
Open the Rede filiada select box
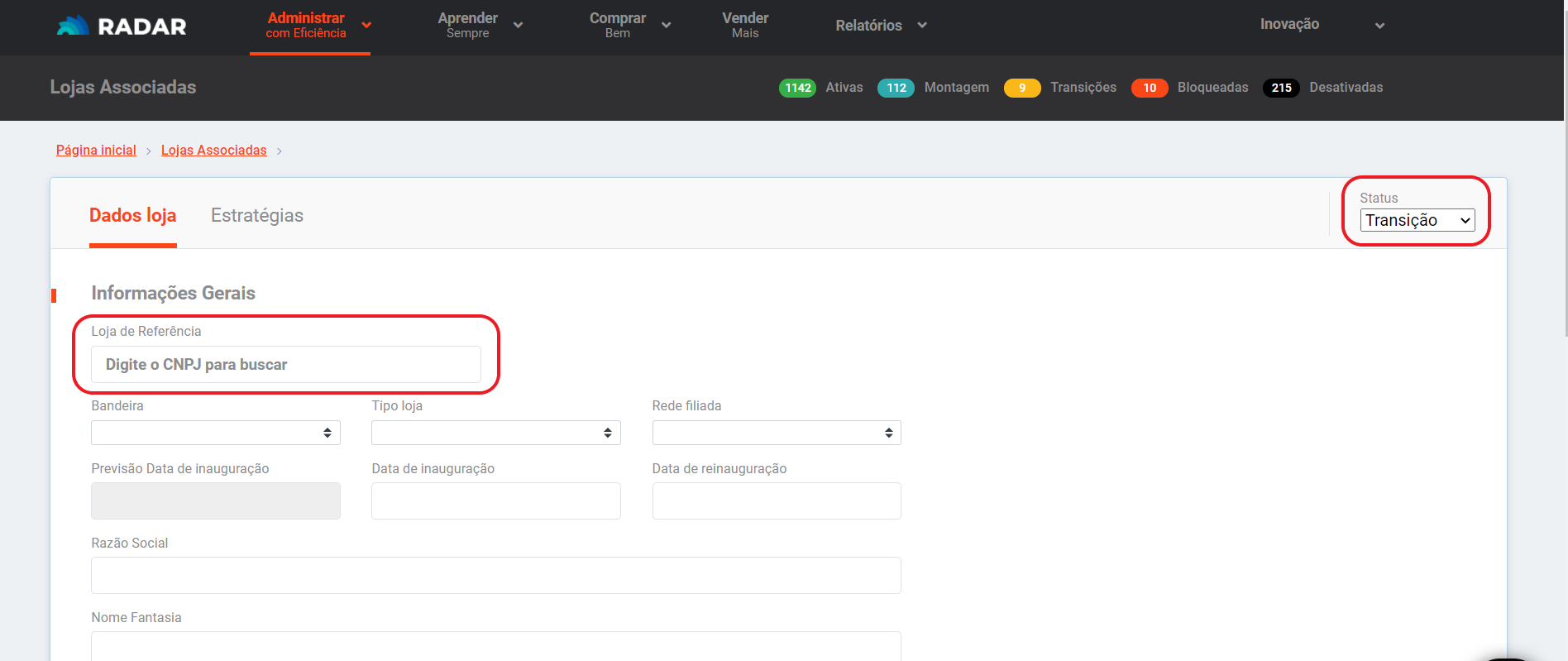776,433
